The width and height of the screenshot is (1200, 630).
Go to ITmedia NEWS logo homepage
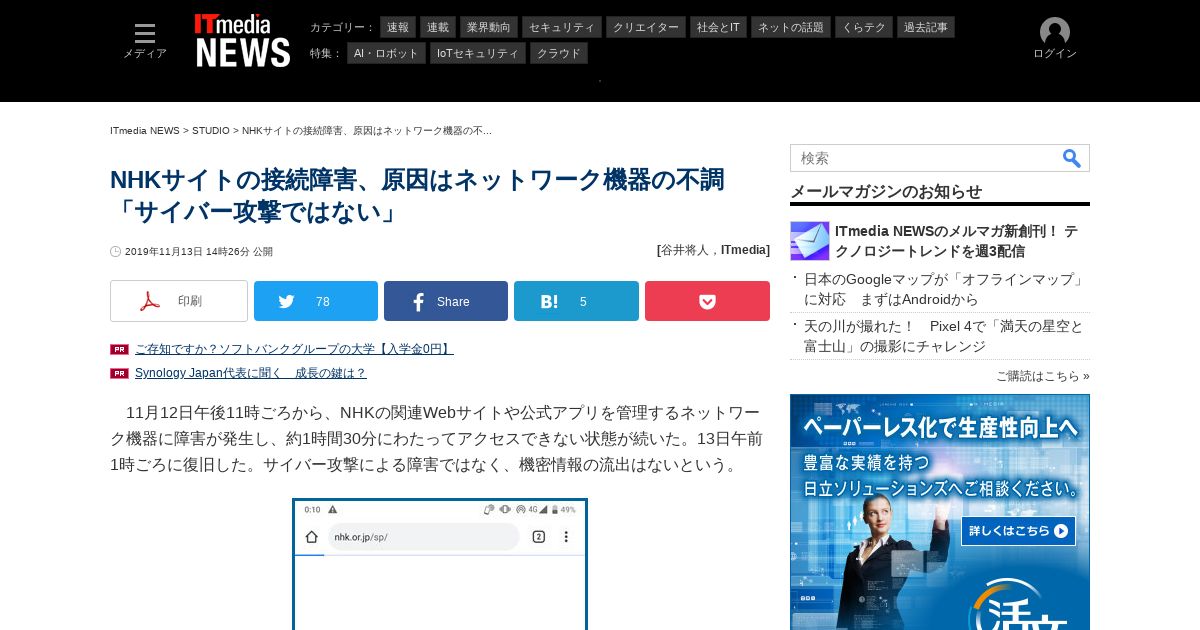(x=243, y=41)
